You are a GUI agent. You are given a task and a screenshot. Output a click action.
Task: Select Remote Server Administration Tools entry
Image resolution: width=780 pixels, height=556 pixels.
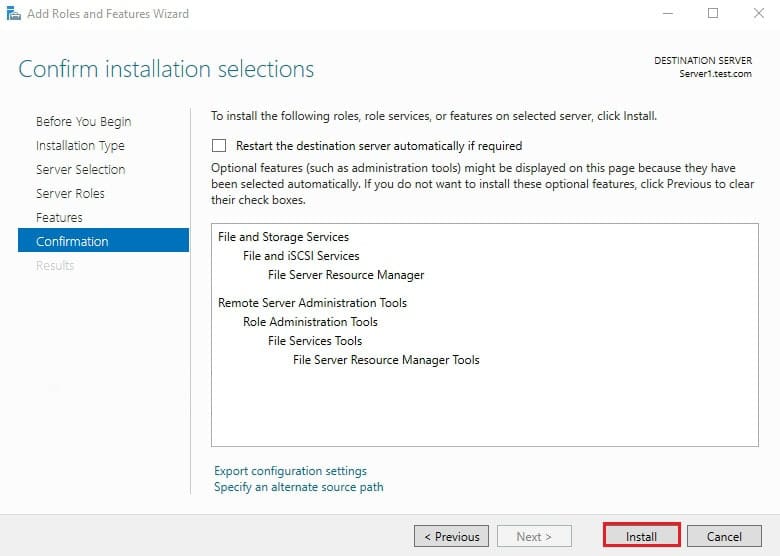click(312, 303)
